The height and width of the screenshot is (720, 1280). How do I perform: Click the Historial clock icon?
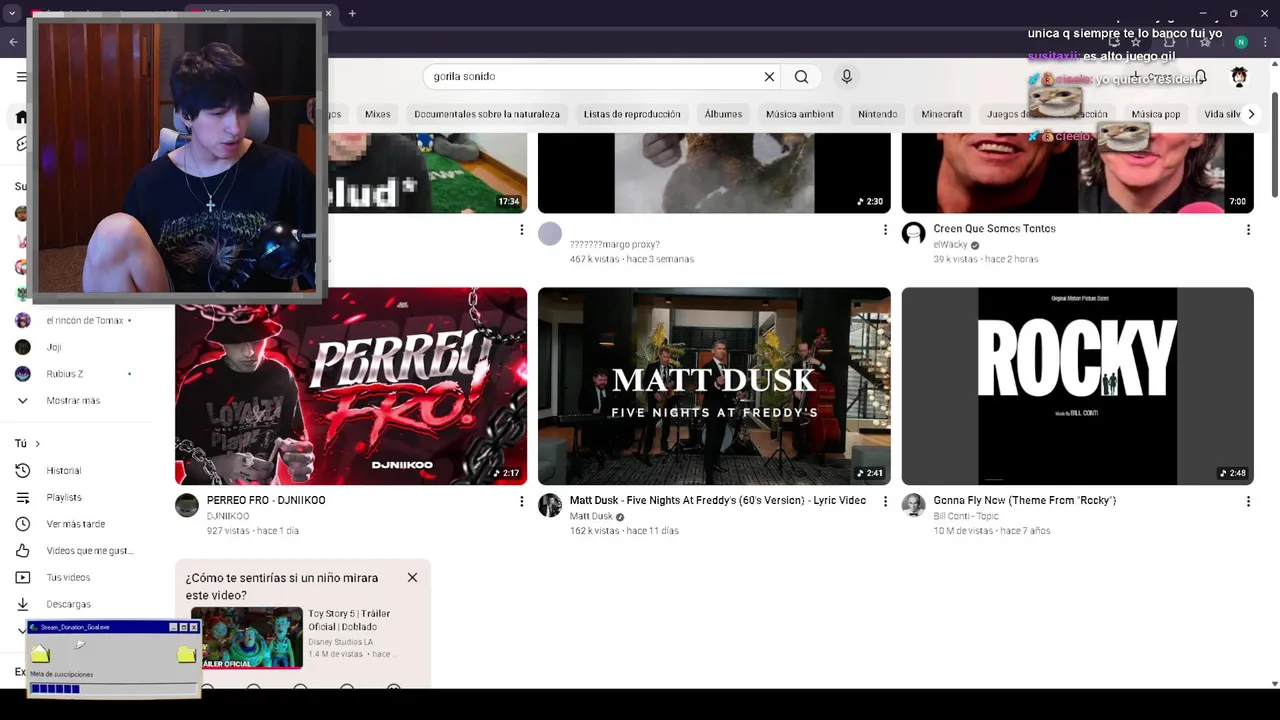(22, 471)
